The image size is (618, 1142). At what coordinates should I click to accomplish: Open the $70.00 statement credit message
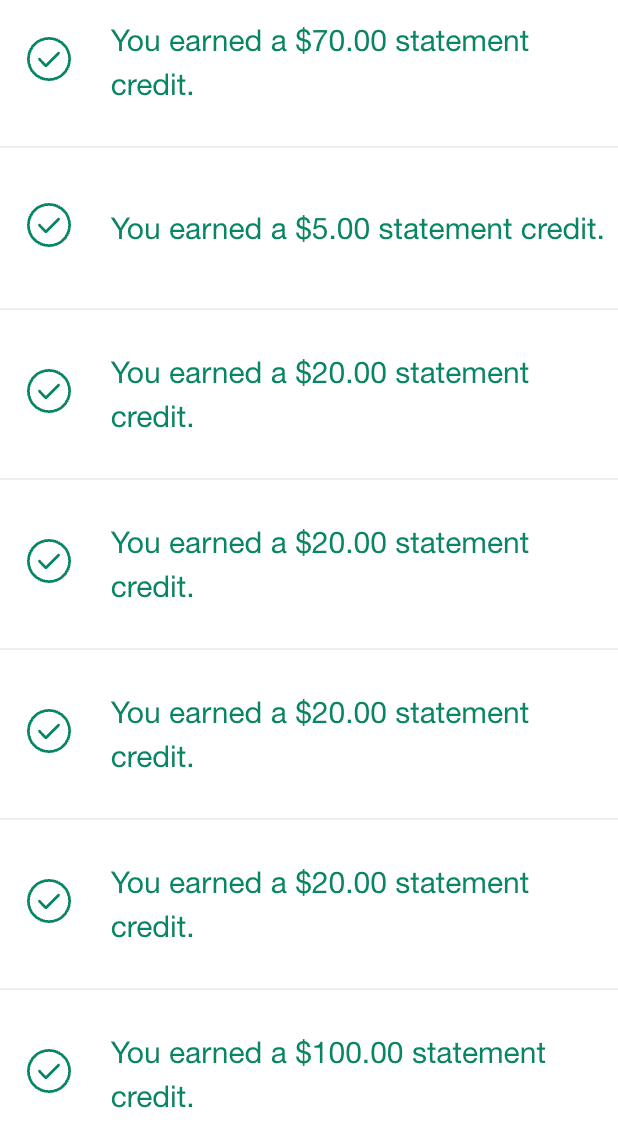click(320, 63)
